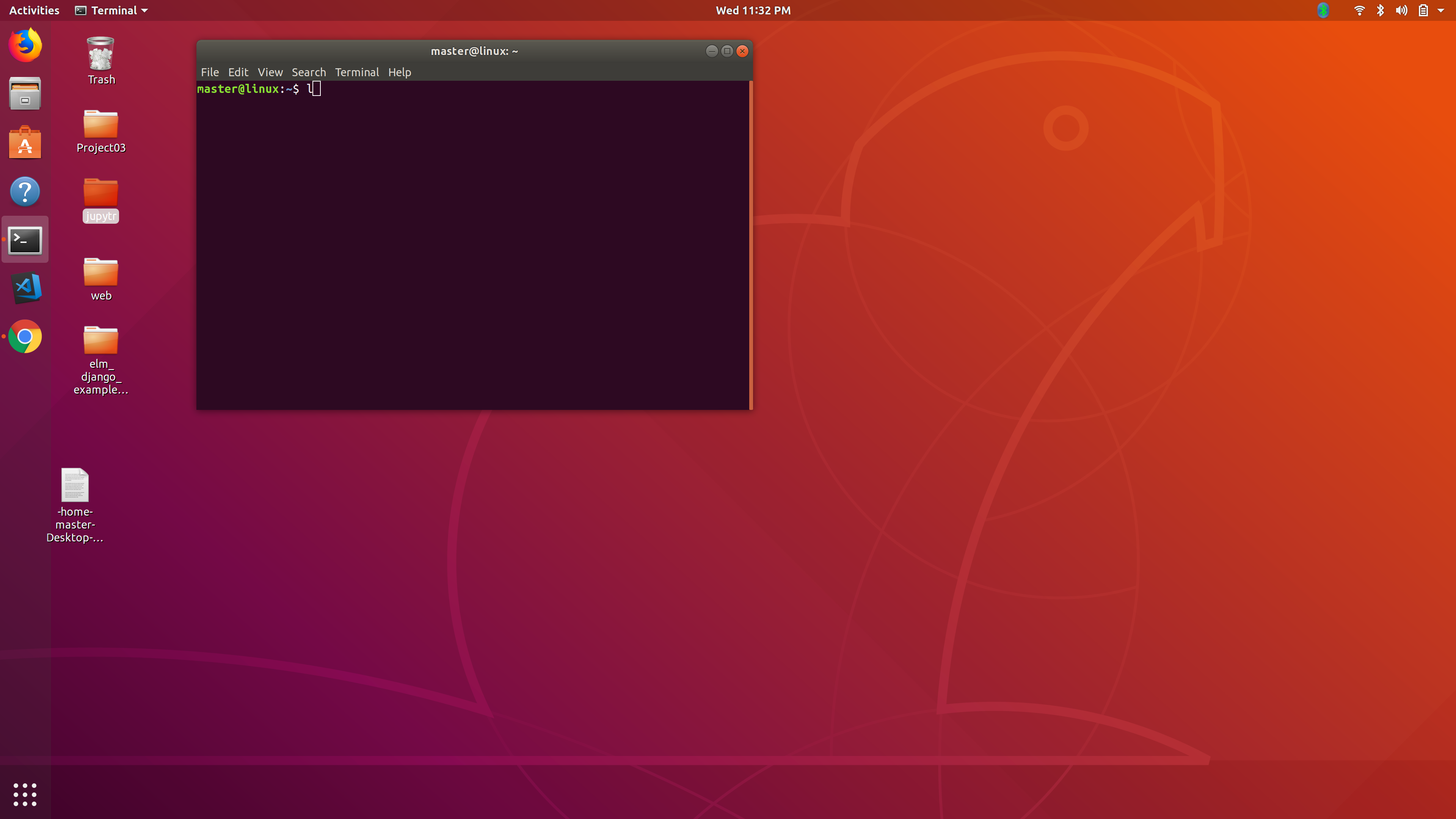Image resolution: width=1456 pixels, height=819 pixels.
Task: Open the clock and calendar, Wed 11:32 PM
Action: [753, 10]
